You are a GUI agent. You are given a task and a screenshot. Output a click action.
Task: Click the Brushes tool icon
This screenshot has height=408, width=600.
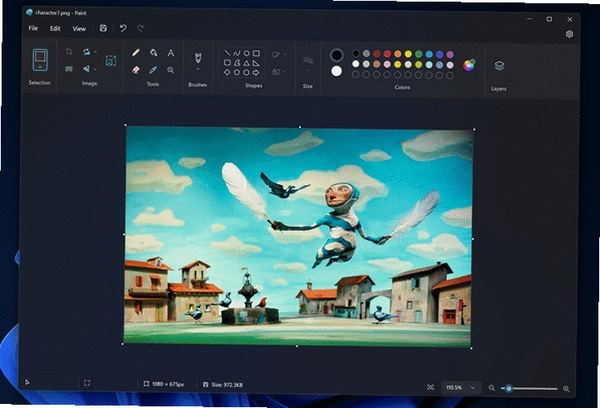[198, 58]
